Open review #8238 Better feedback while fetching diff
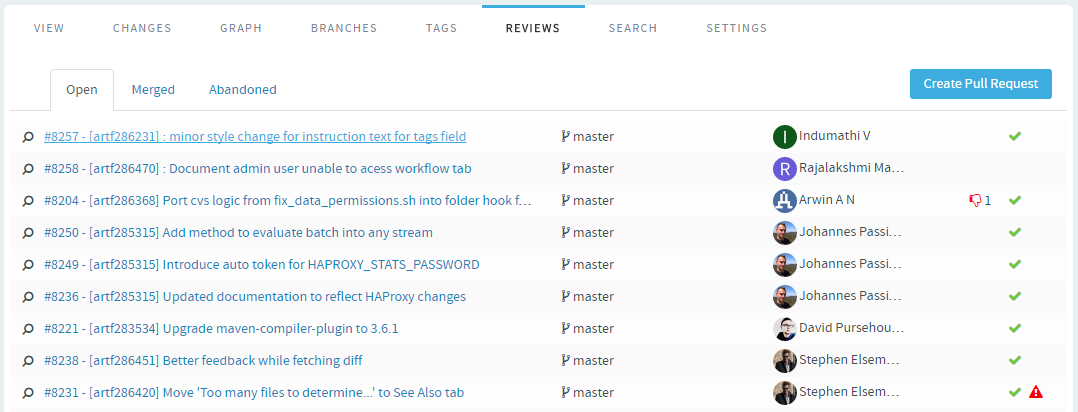The height and width of the screenshot is (412, 1078). point(203,360)
